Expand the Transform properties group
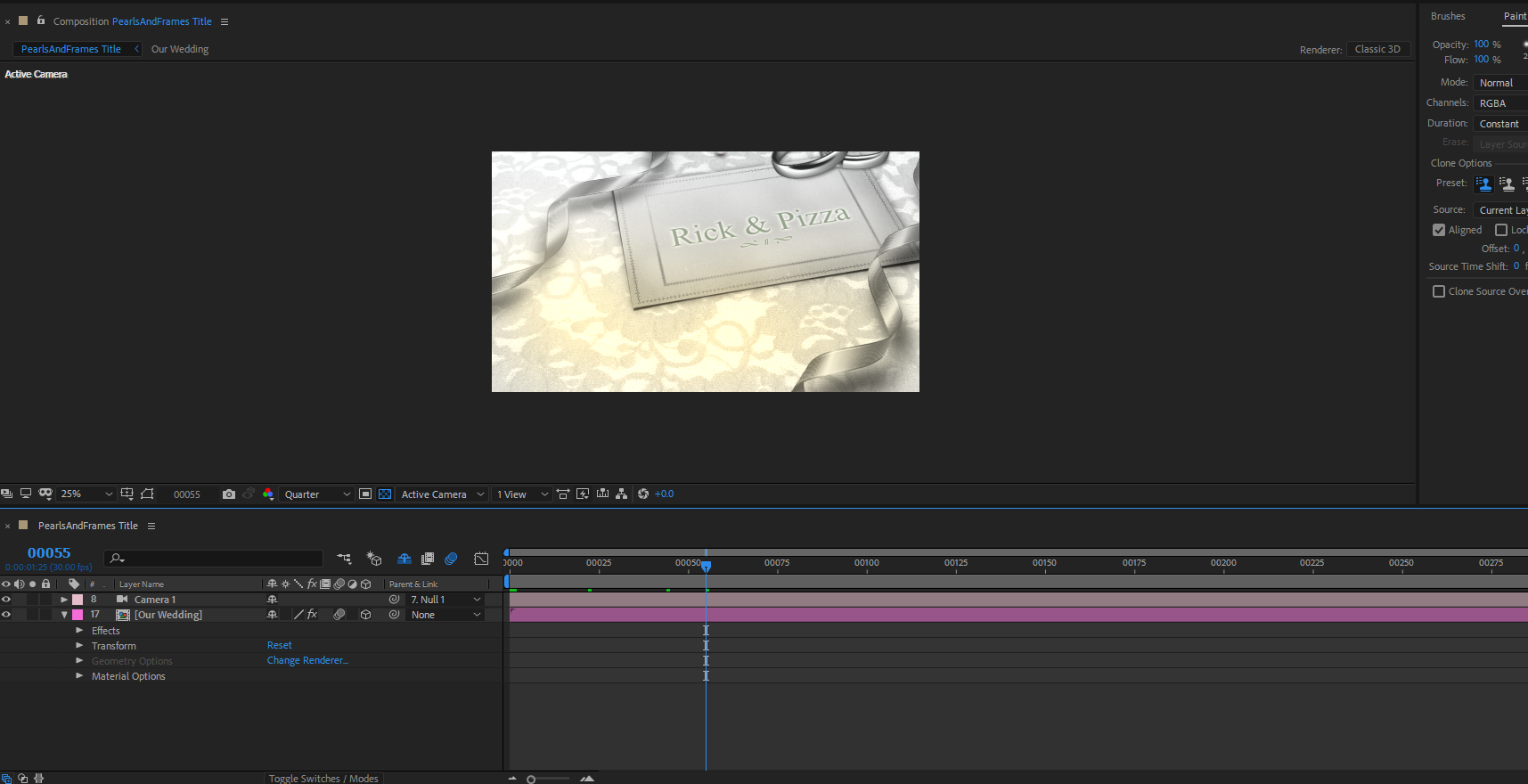This screenshot has height=784, width=1528. click(x=79, y=646)
